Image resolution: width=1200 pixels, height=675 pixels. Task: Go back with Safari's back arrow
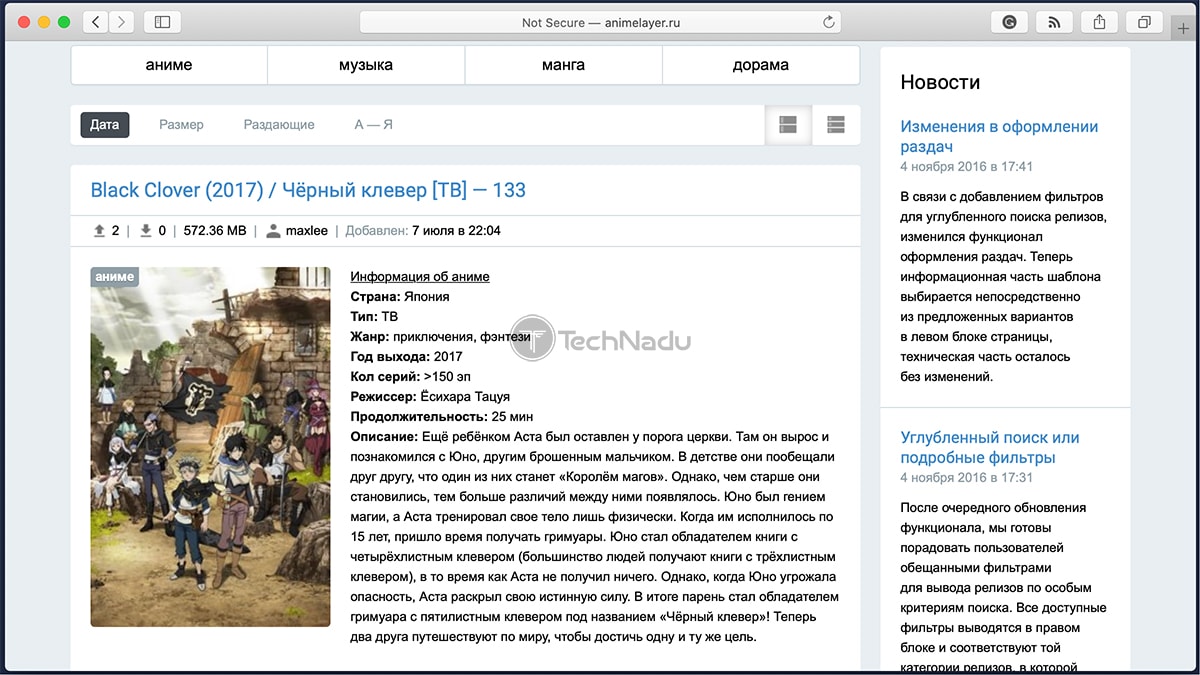click(x=96, y=22)
